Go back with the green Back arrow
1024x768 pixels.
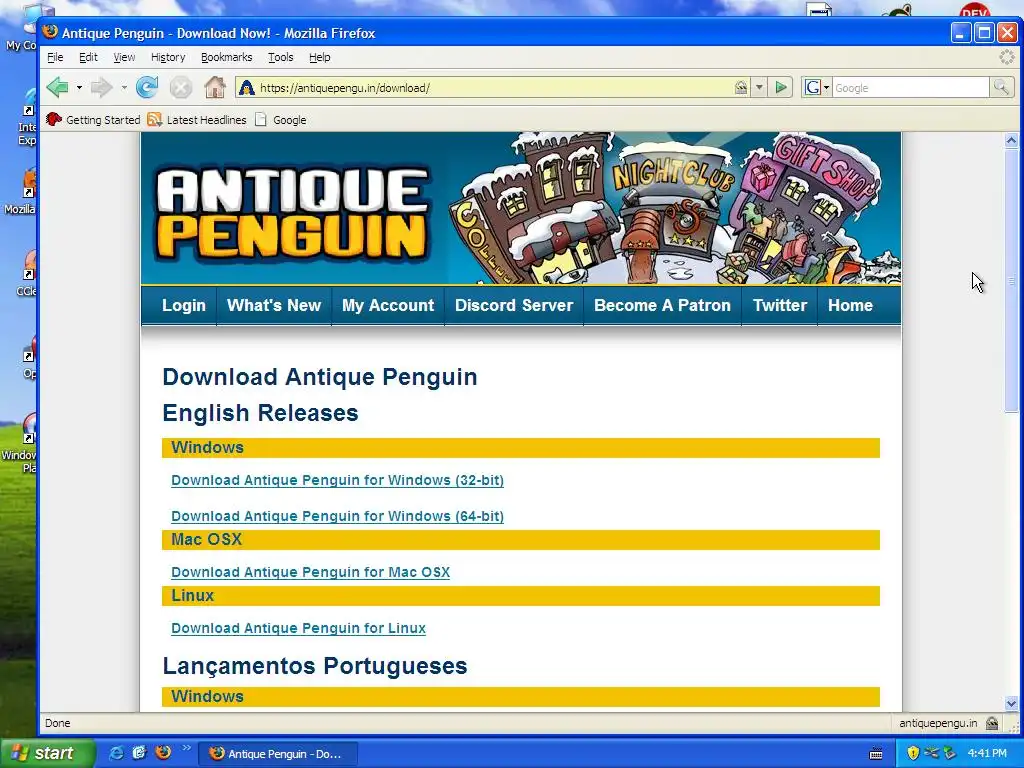click(58, 87)
